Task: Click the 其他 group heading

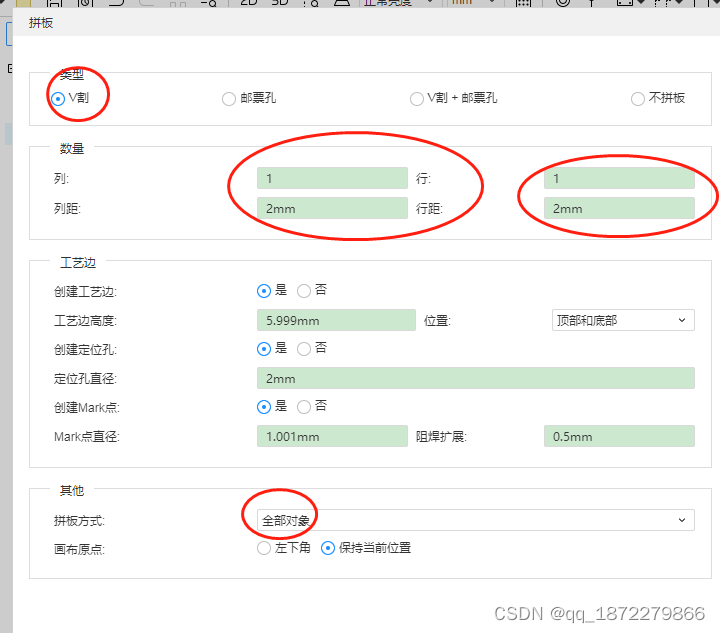Action: click(x=72, y=491)
